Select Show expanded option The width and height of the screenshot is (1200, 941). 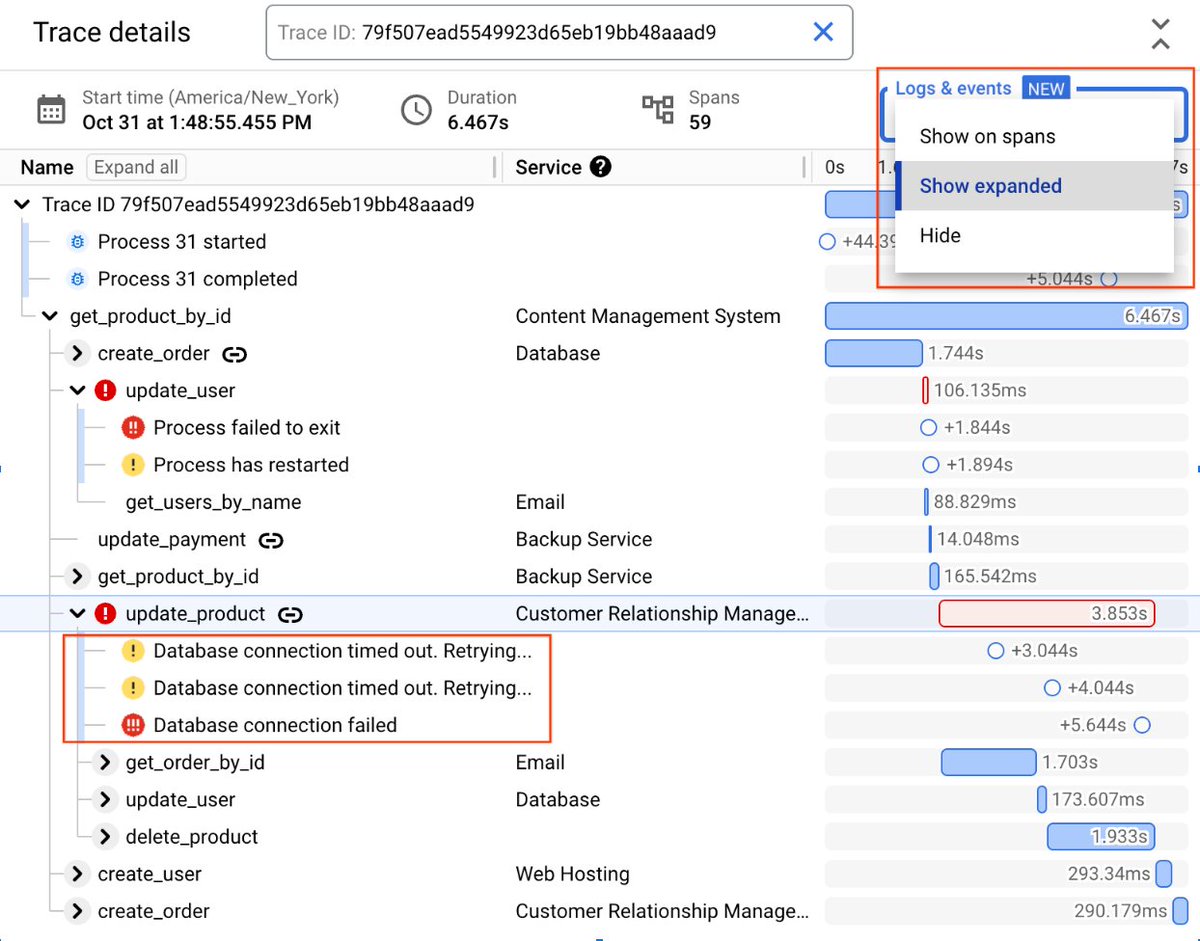1034,186
